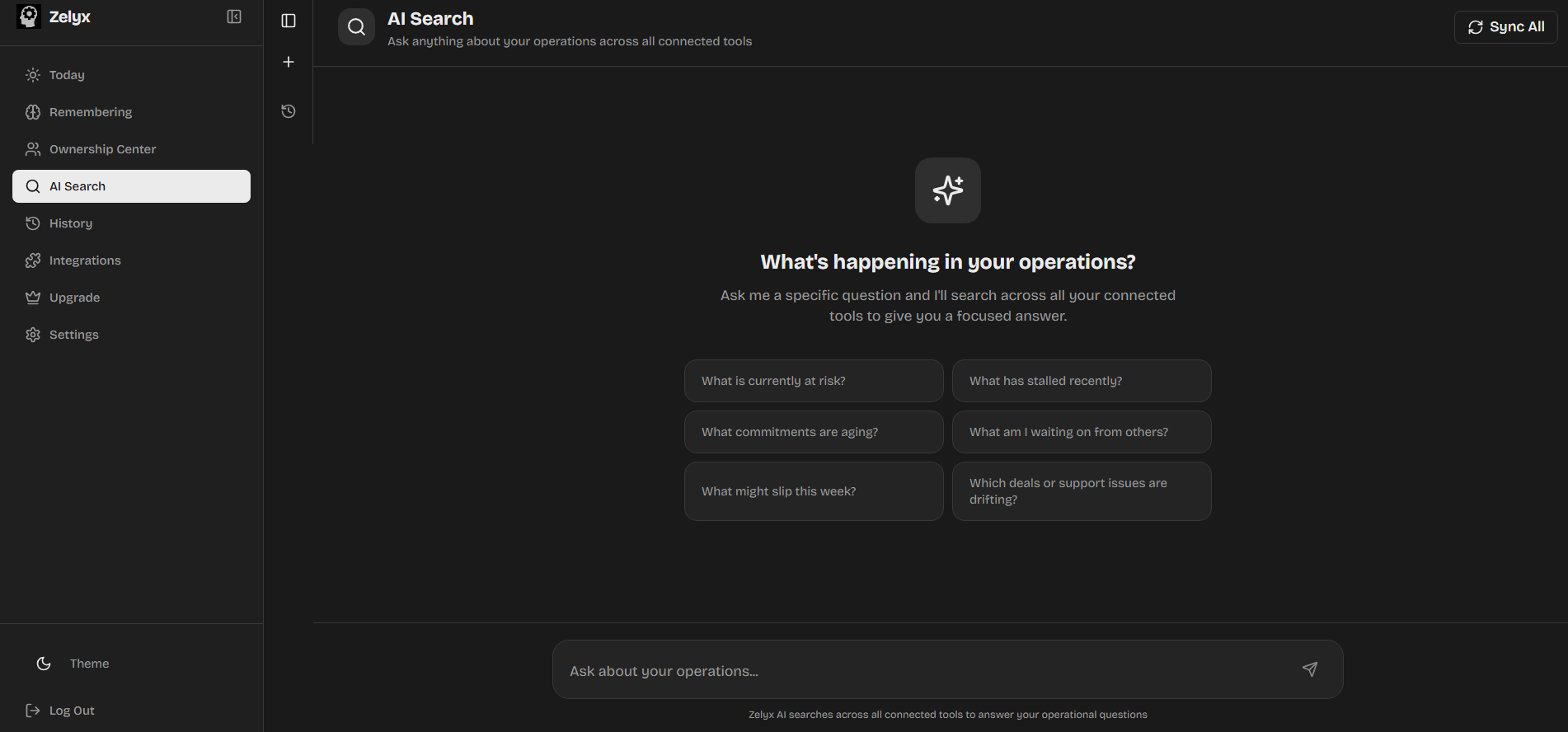Click the Zelyx logo icon

[x=29, y=16]
